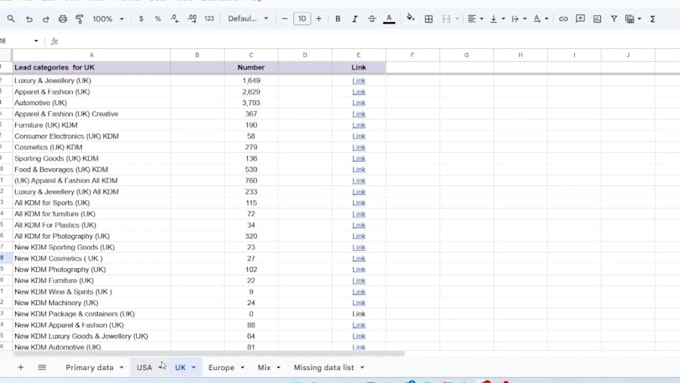Click the horizontal scrollbar
Screen dimensions: 680x383
[x=208, y=354]
